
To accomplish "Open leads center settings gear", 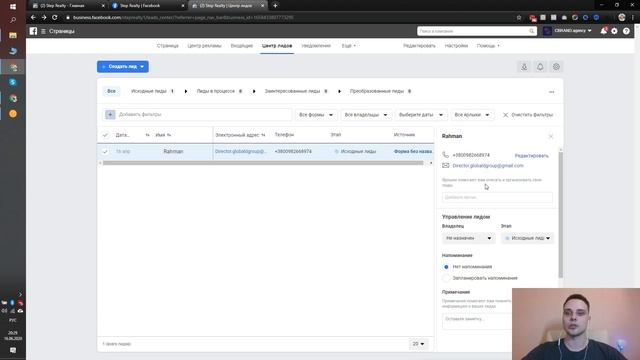I will coord(556,67).
